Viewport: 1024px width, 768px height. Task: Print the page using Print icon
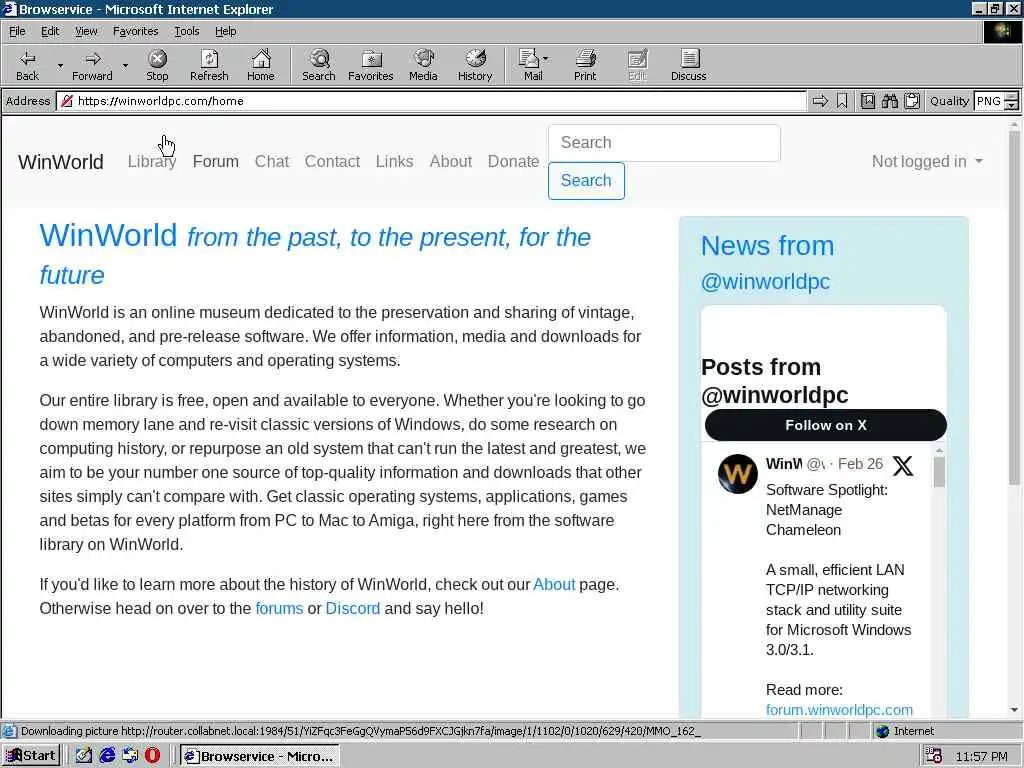pos(585,65)
